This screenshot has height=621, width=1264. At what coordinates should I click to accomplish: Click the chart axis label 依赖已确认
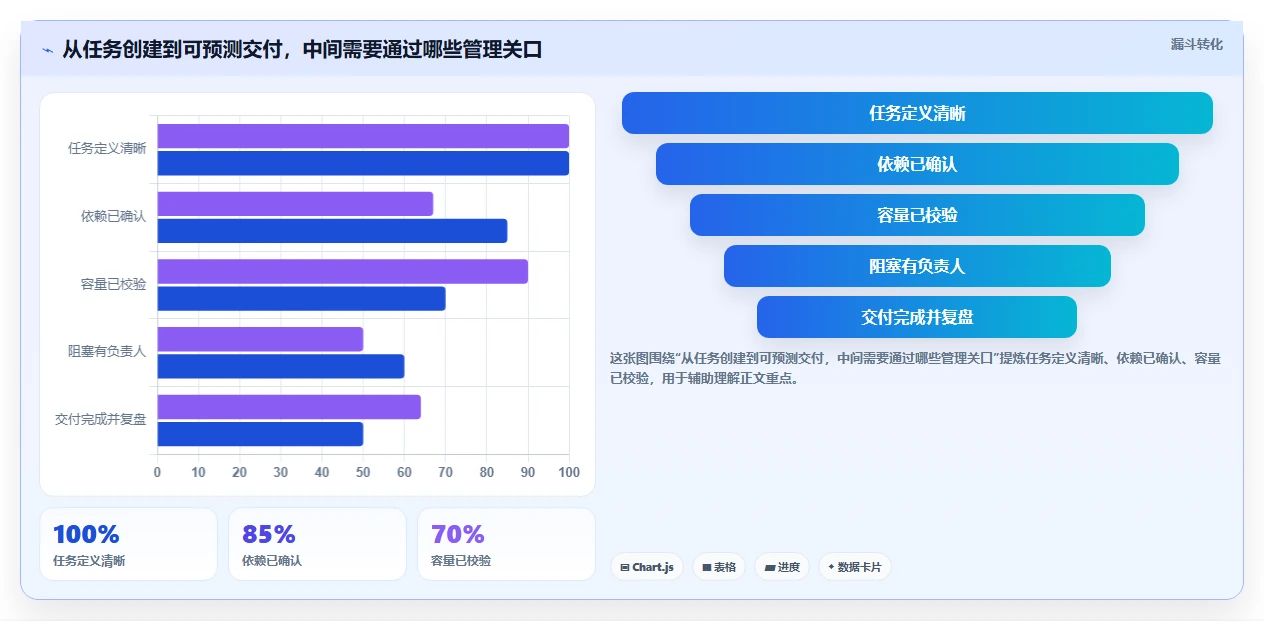[x=113, y=216]
